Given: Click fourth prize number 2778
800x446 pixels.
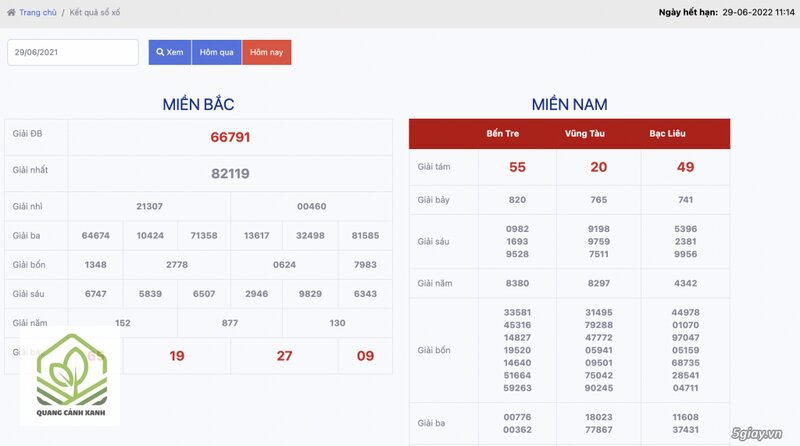Looking at the screenshot, I should pyautogui.click(x=177, y=264).
